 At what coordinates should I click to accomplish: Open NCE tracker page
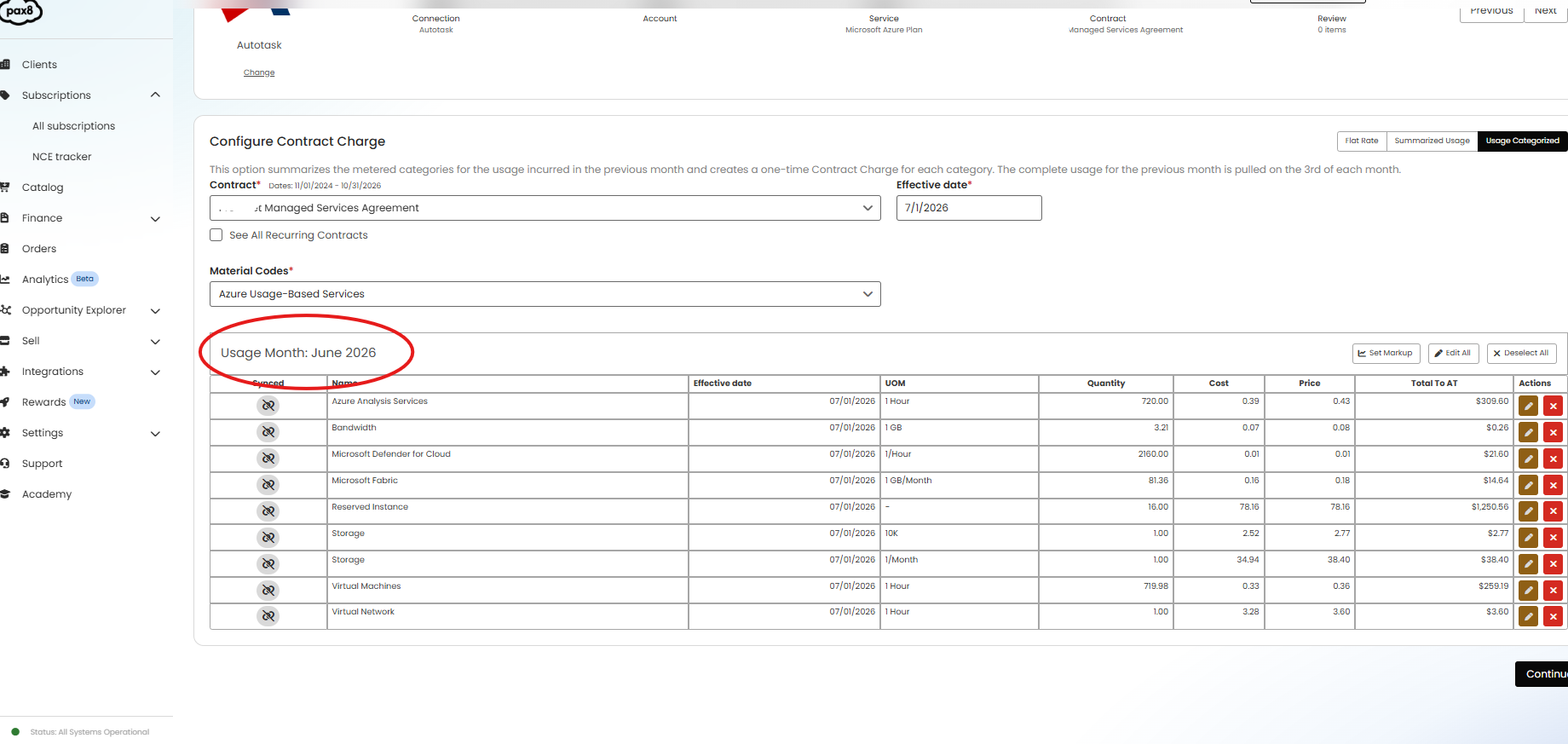pyautogui.click(x=61, y=157)
